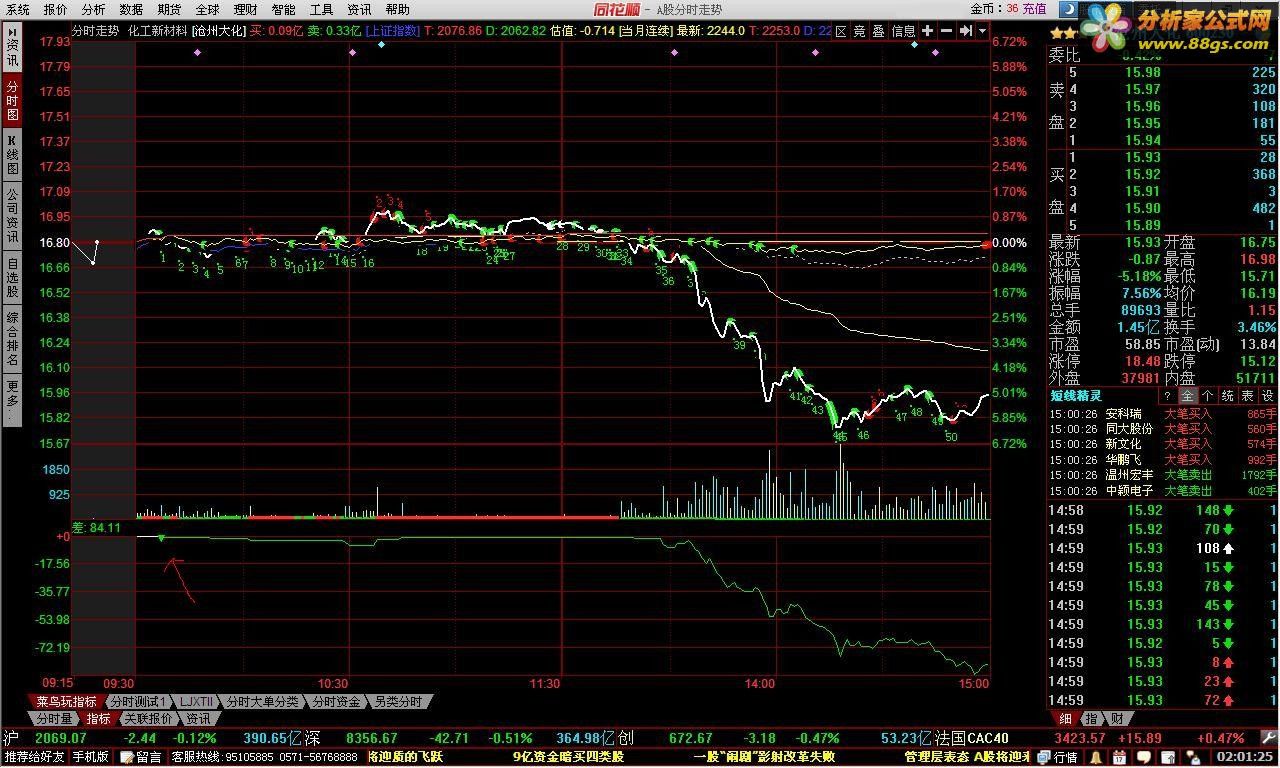Click 推荐给好友 status bar button
Image resolution: width=1280 pixels, height=768 pixels.
33,757
